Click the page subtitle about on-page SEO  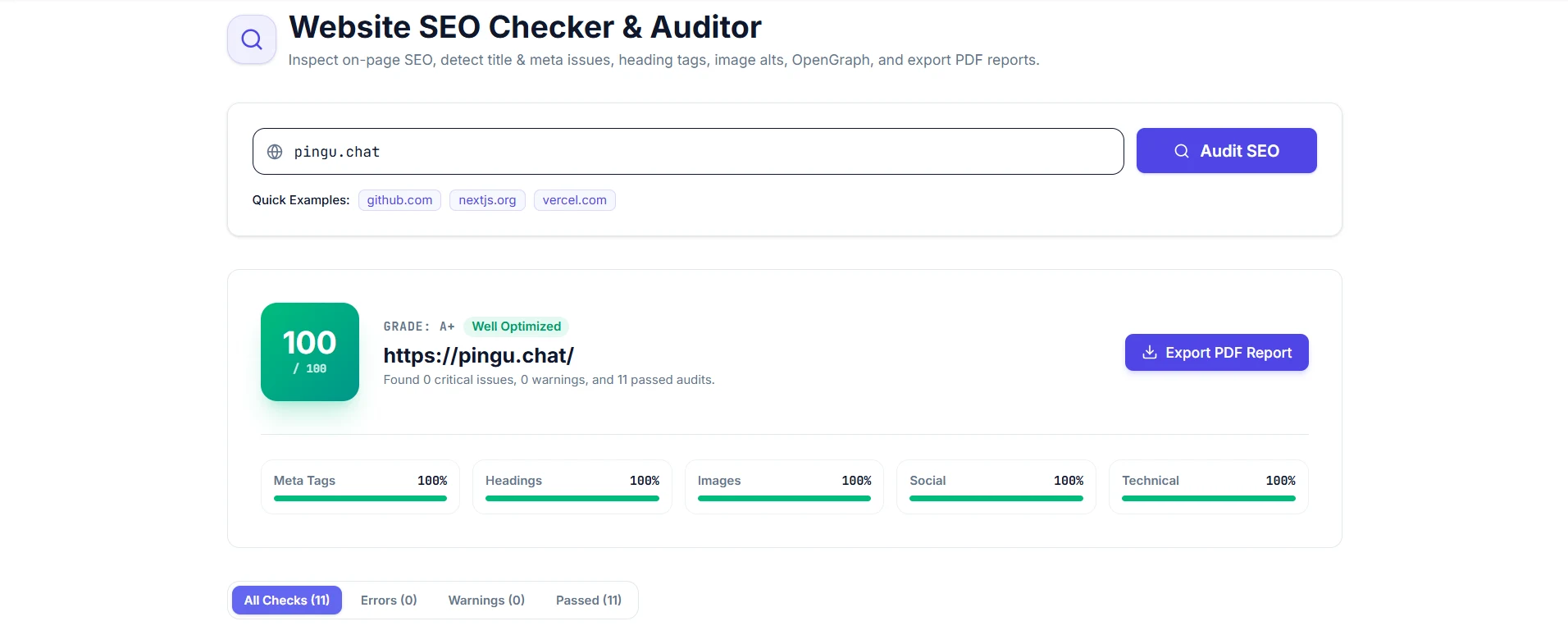(x=663, y=60)
